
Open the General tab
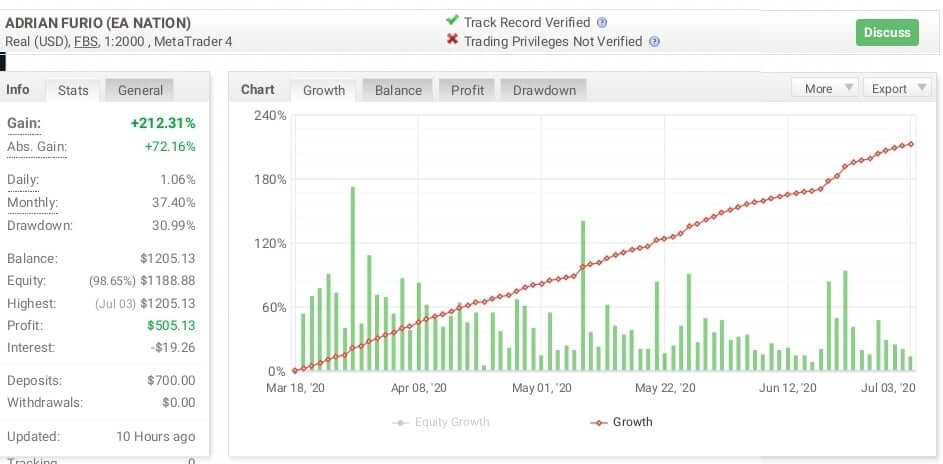[x=140, y=90]
